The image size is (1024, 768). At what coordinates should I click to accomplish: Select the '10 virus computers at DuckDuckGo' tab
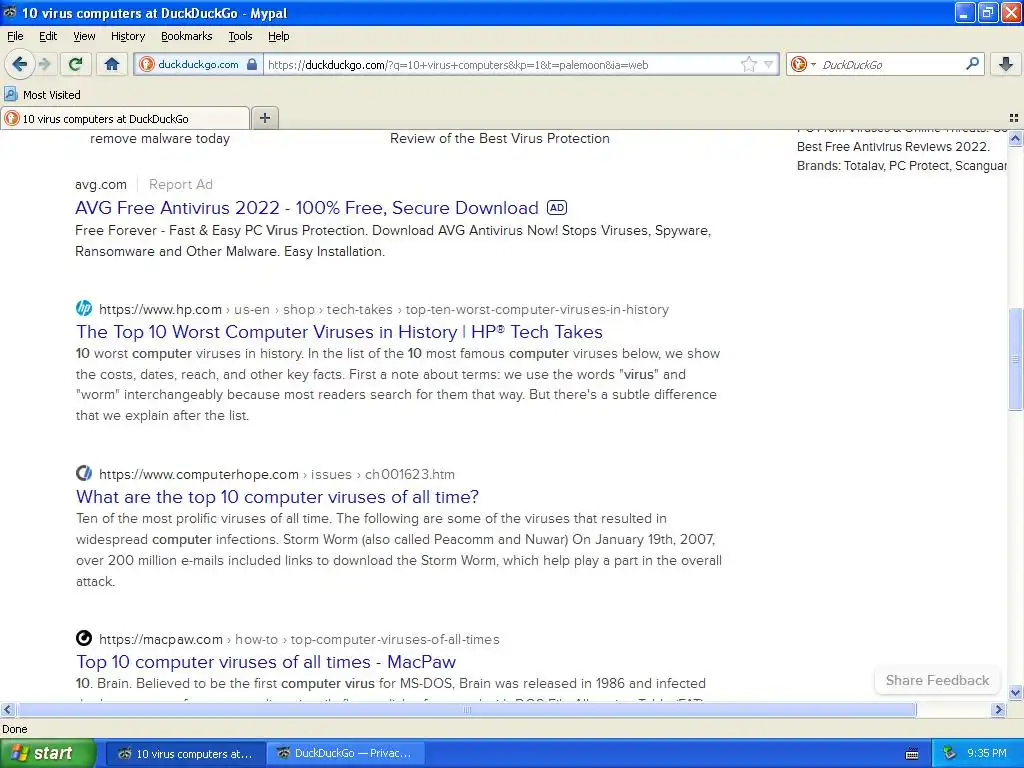click(x=125, y=118)
